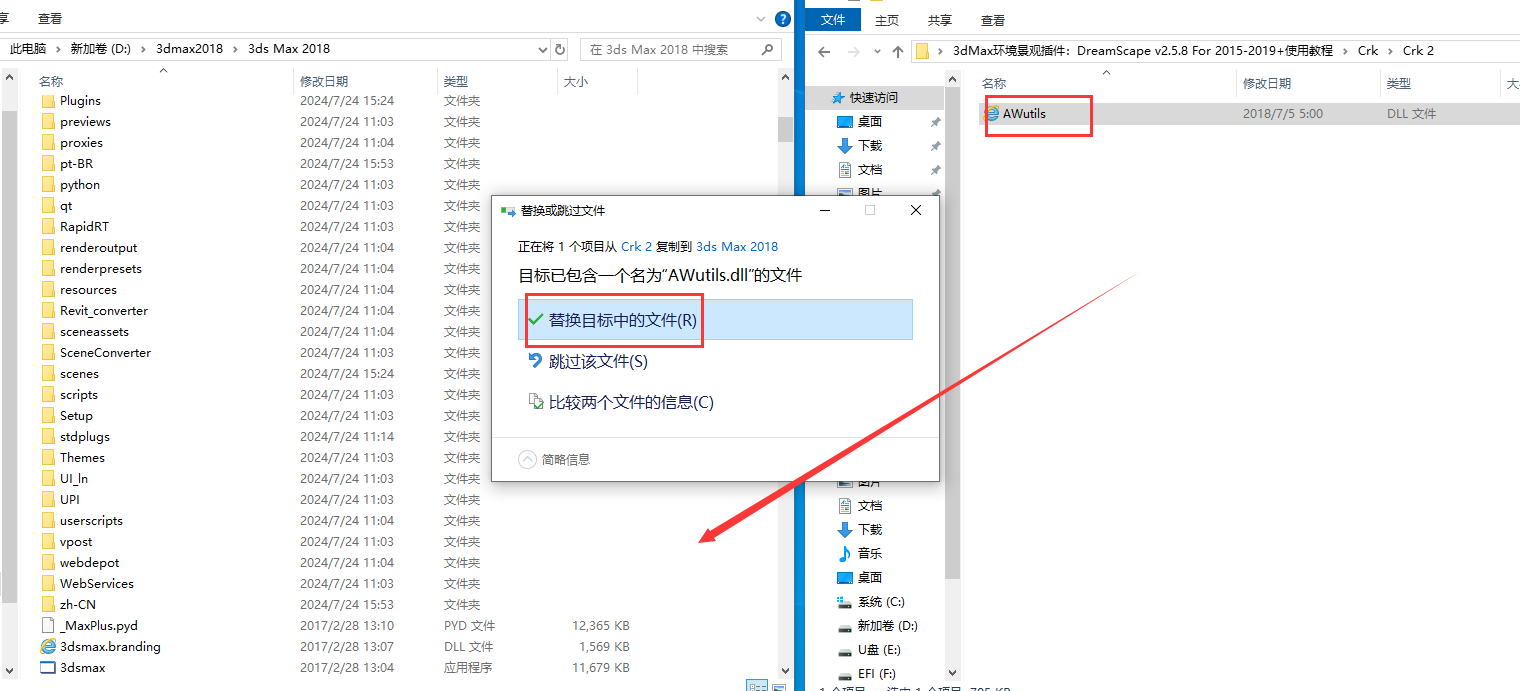Click the python folder icon
Image resolution: width=1520 pixels, height=691 pixels.
click(x=48, y=184)
